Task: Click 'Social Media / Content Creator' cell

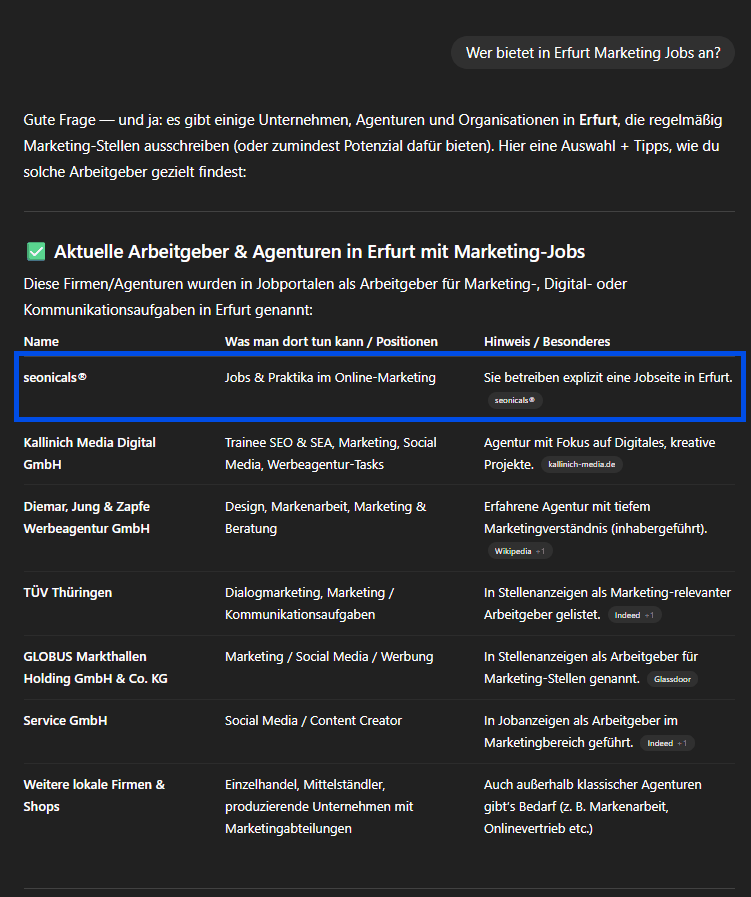Action: click(313, 721)
